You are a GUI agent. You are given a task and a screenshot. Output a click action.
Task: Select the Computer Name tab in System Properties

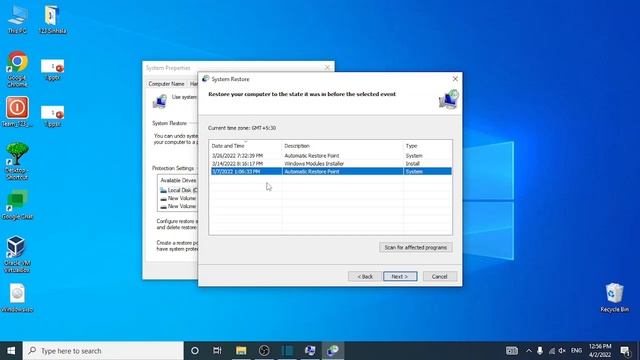coord(166,84)
